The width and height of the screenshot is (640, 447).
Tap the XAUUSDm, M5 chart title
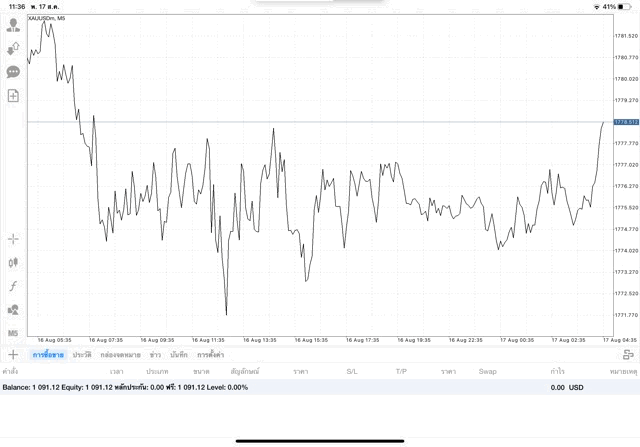tap(47, 18)
